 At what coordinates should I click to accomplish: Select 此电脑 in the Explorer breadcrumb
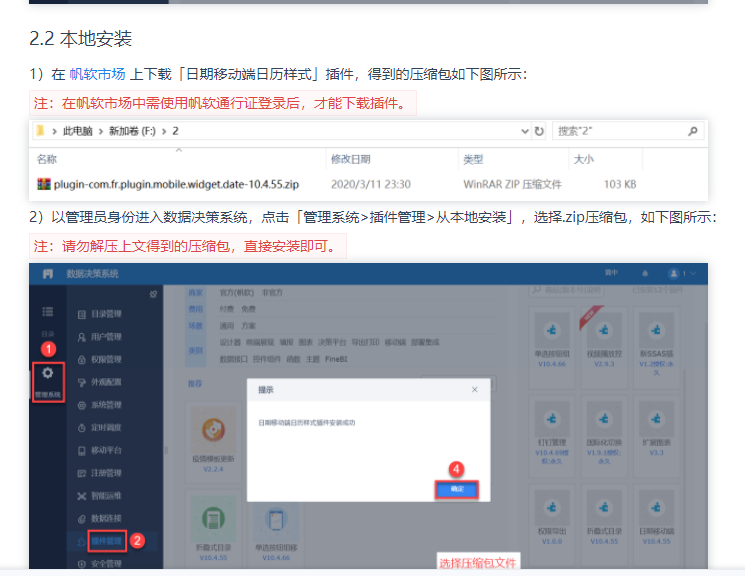(x=78, y=131)
